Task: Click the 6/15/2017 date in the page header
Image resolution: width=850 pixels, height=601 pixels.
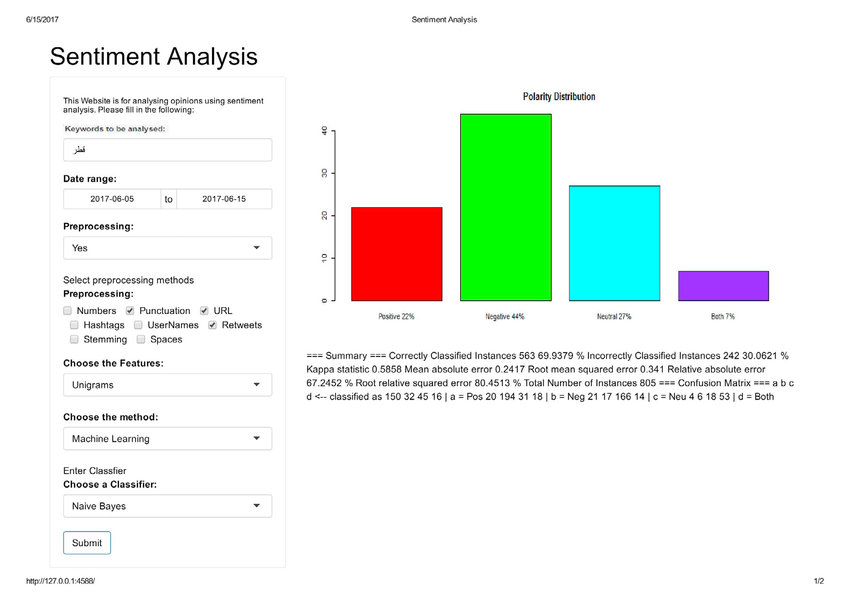Action: click(42, 20)
